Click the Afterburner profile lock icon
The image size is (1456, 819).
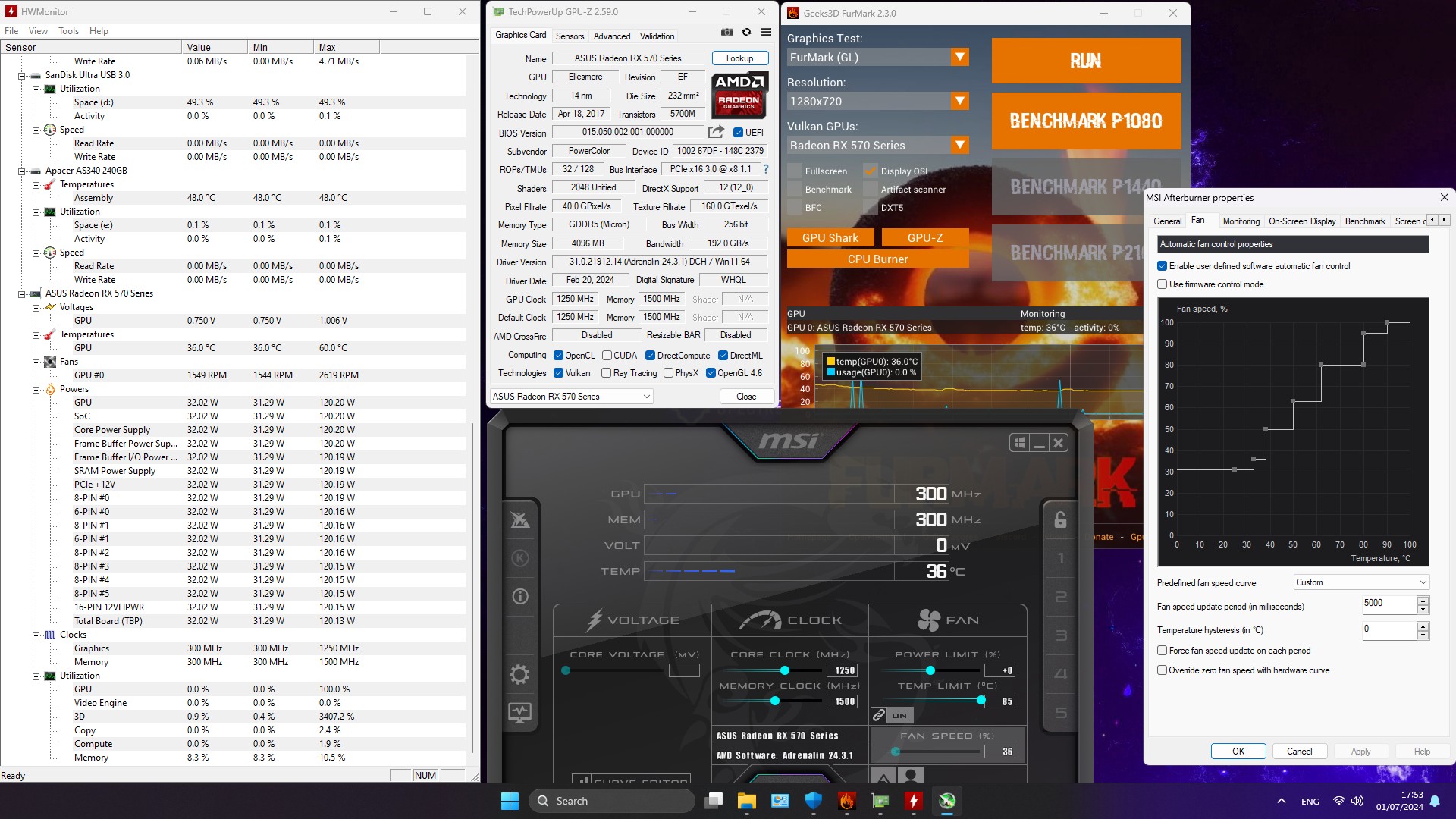[x=1060, y=519]
